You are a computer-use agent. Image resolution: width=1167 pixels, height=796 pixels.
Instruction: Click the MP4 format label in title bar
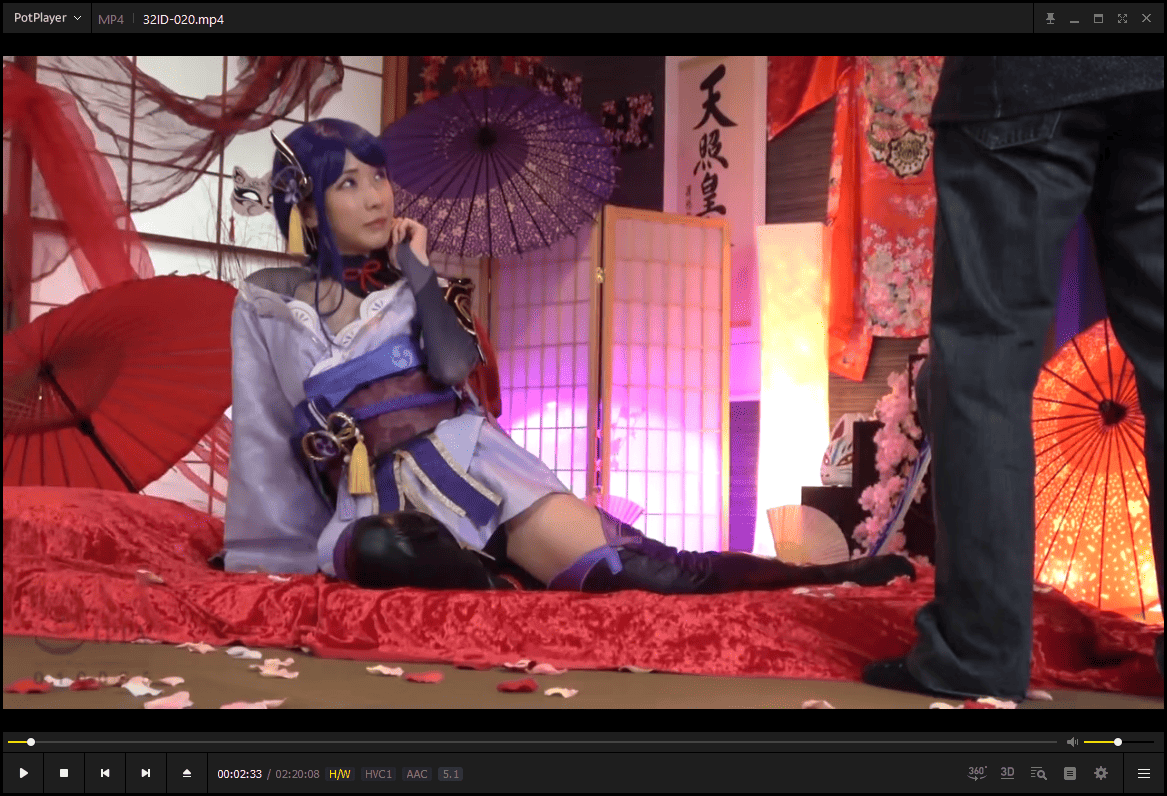tap(111, 19)
